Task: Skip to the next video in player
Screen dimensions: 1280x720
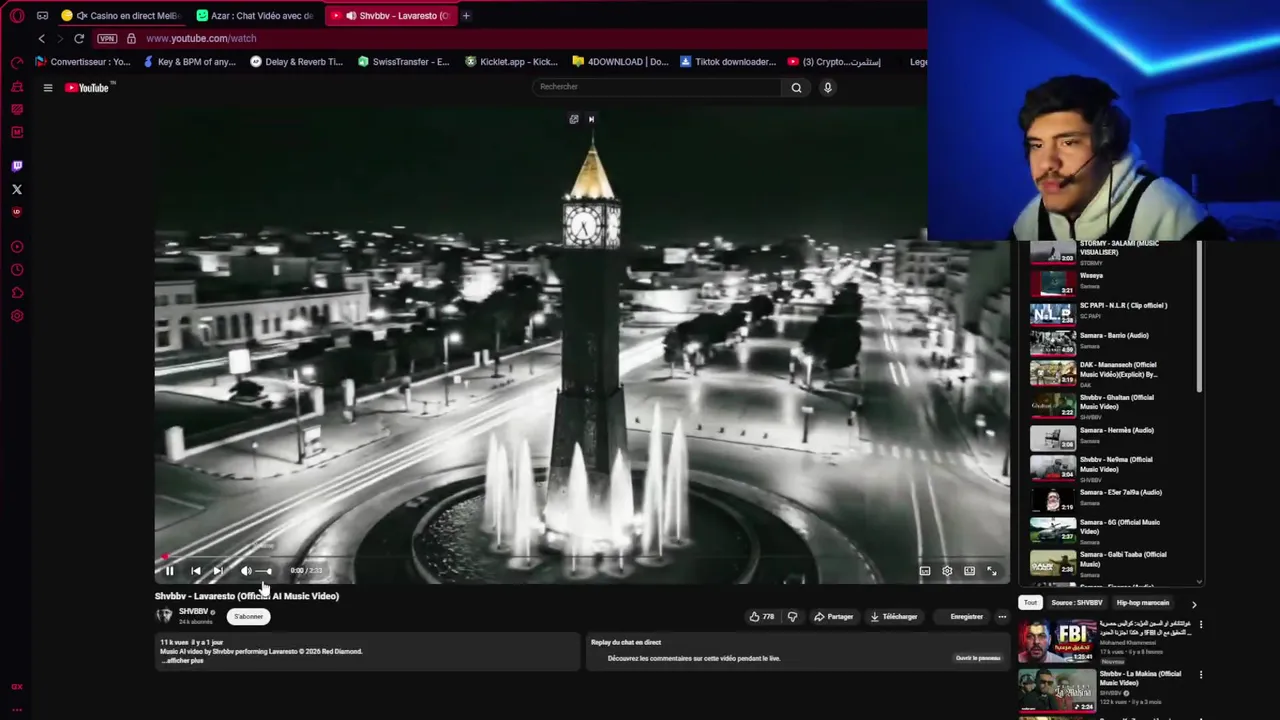Action: [218, 571]
